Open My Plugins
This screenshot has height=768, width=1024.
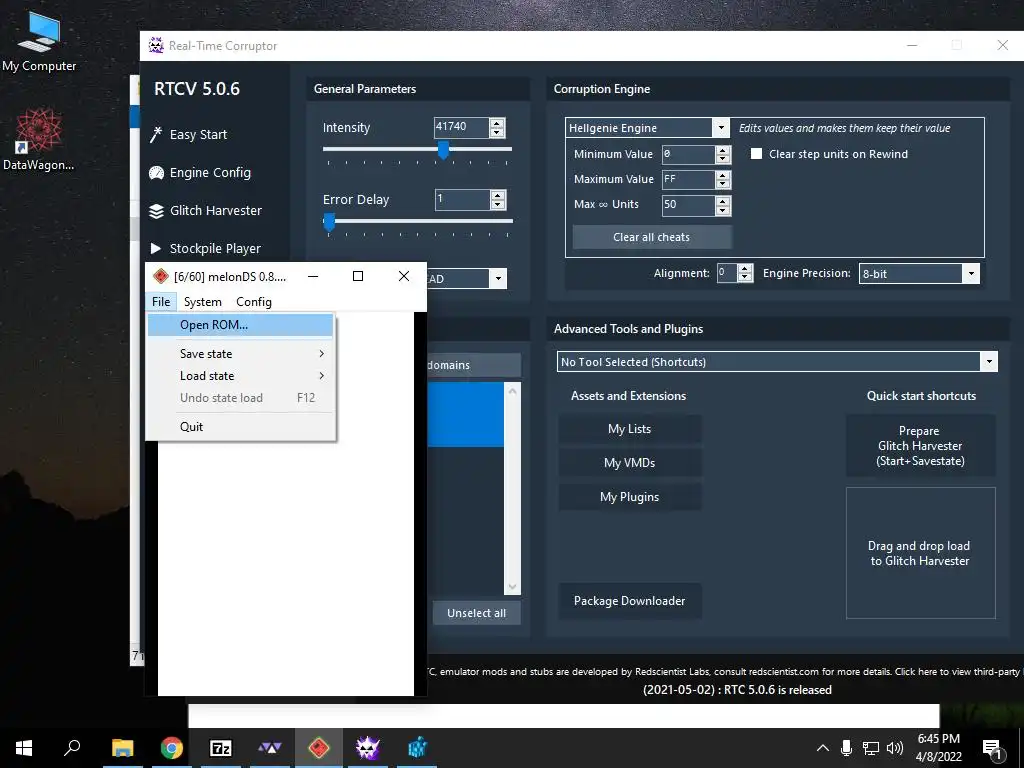(x=630, y=497)
